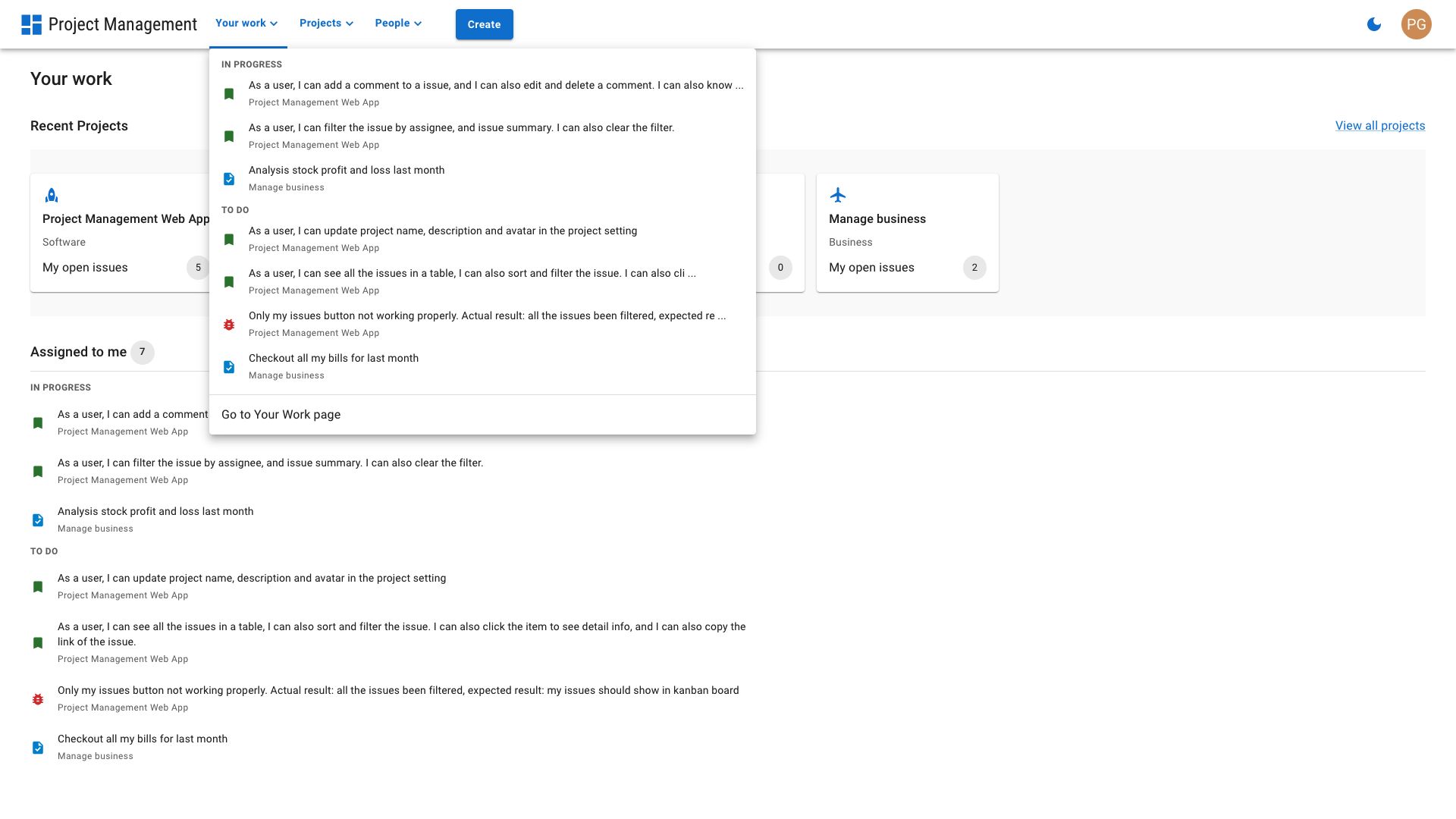The width and height of the screenshot is (1456, 819).
Task: Open filter issue by assignee in Assigned list
Action: point(271,463)
